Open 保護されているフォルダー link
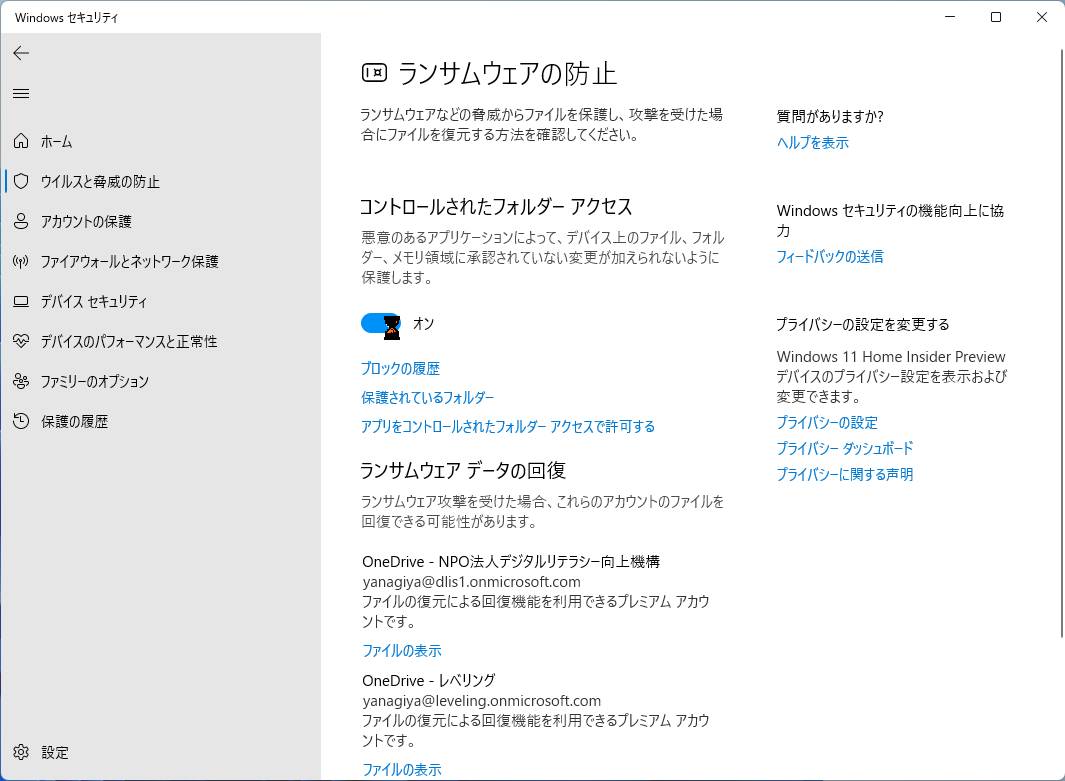Image resolution: width=1065 pixels, height=781 pixels. point(427,397)
